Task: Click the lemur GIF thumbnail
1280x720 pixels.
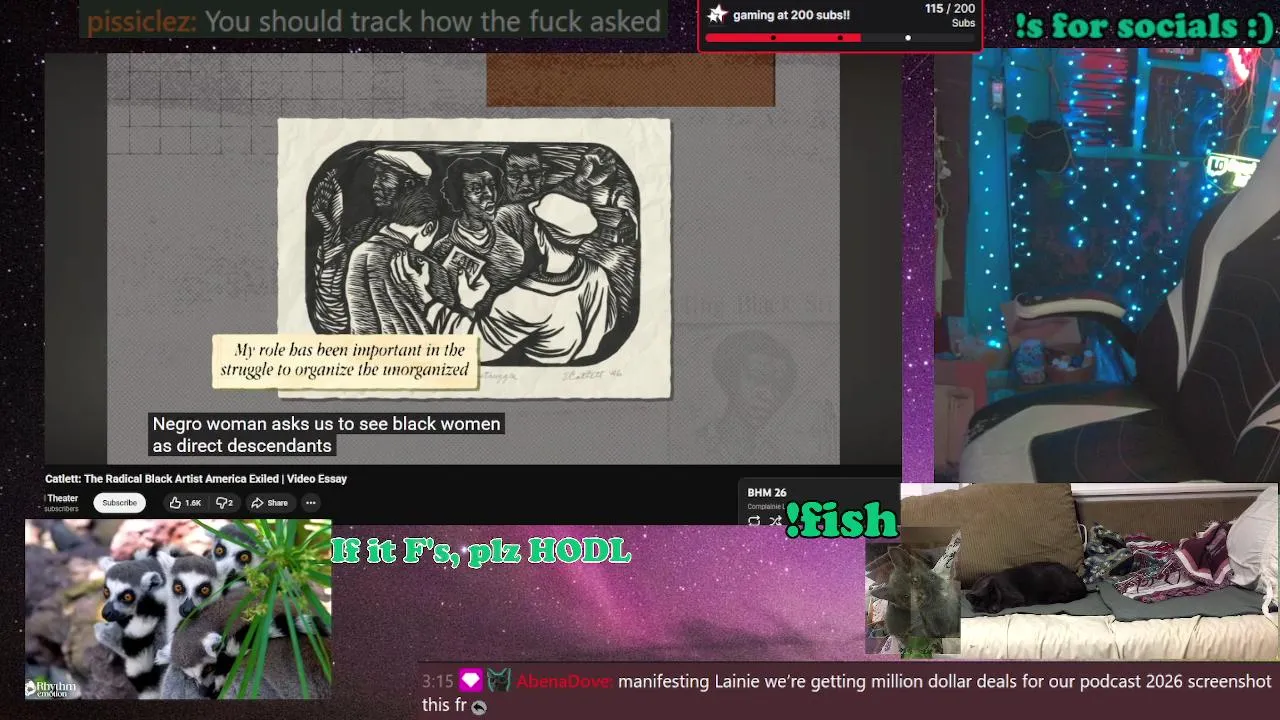Action: [x=178, y=608]
